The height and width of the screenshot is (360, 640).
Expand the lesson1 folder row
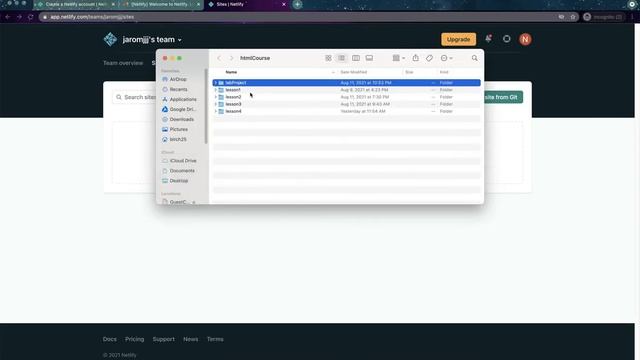[216, 90]
